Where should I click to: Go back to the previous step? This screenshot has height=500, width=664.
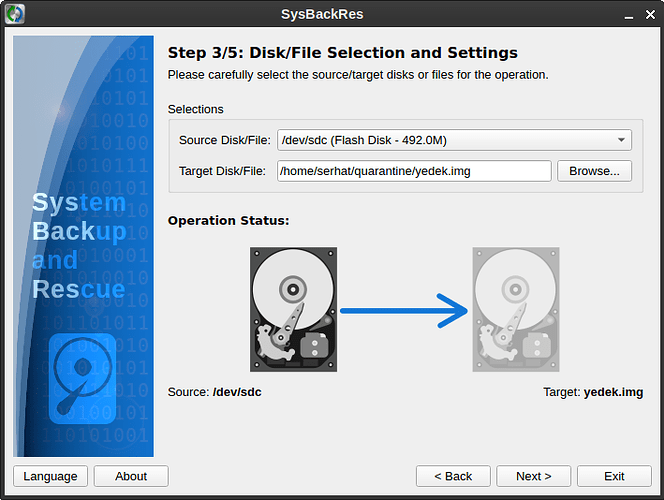tap(453, 476)
